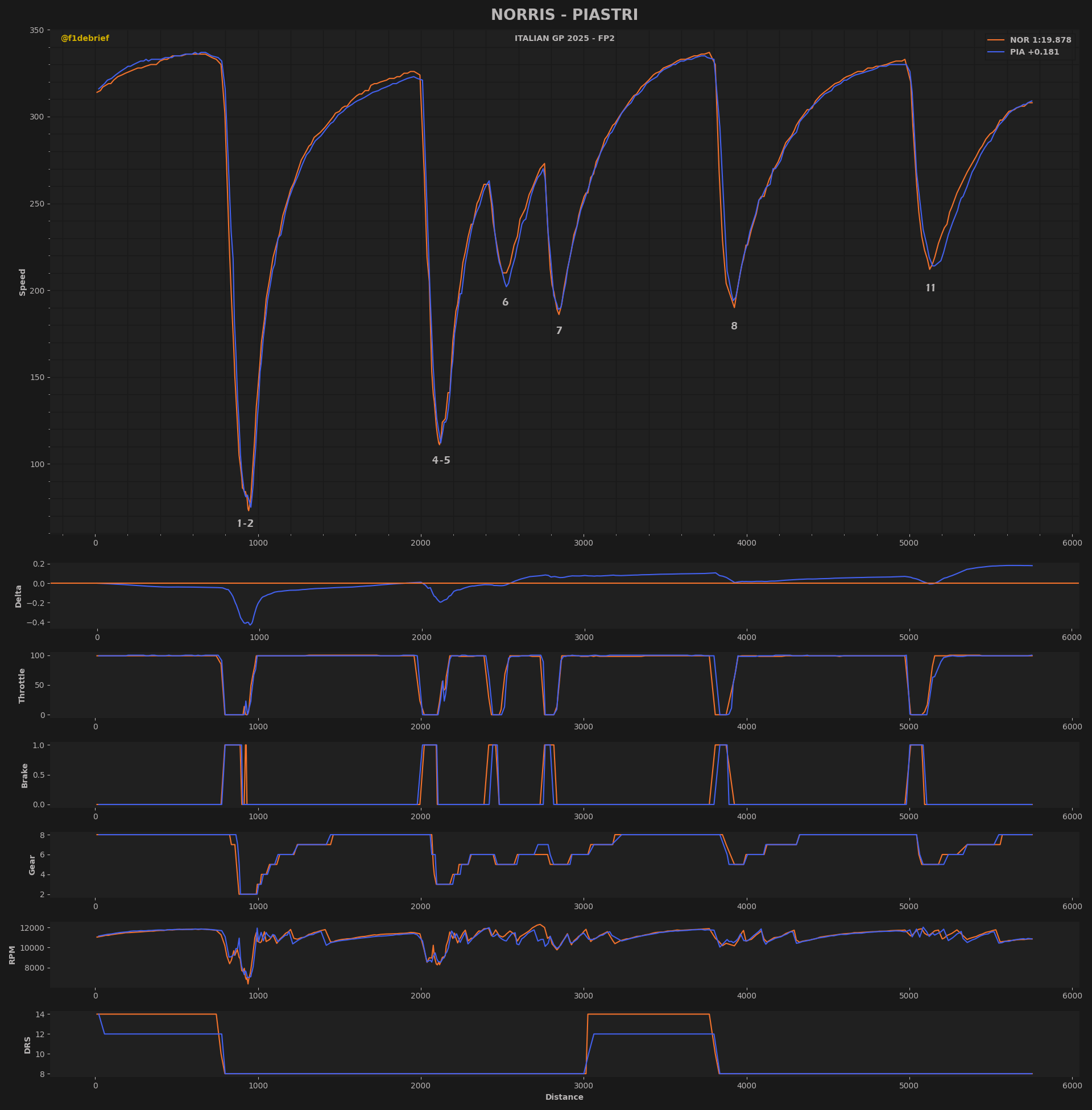Click the corner 7 annotation label

tap(559, 331)
